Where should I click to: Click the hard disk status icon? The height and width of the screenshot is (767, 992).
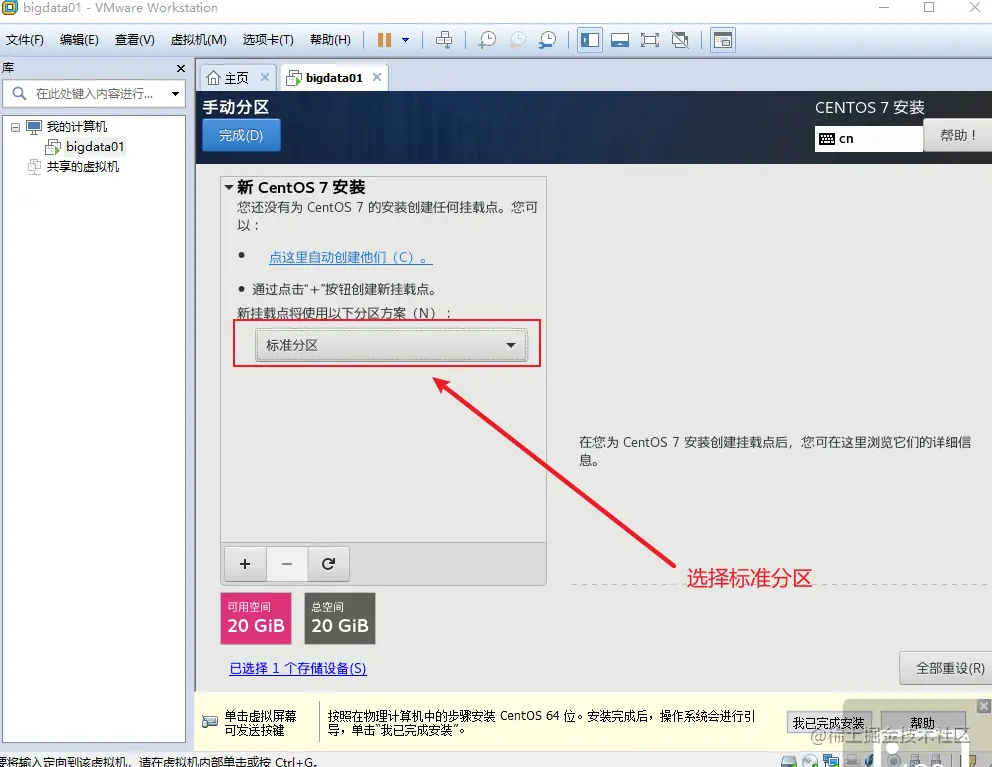click(x=788, y=761)
